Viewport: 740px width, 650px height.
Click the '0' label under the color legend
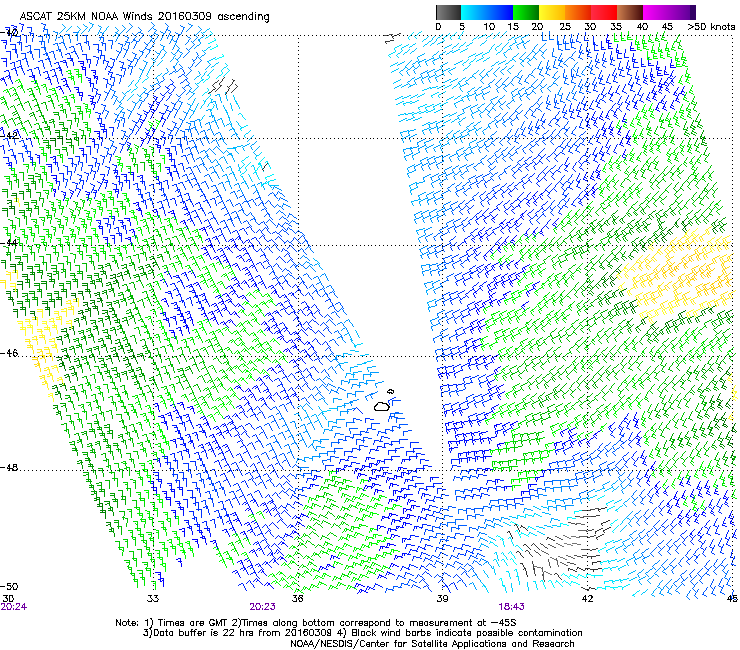(x=438, y=27)
